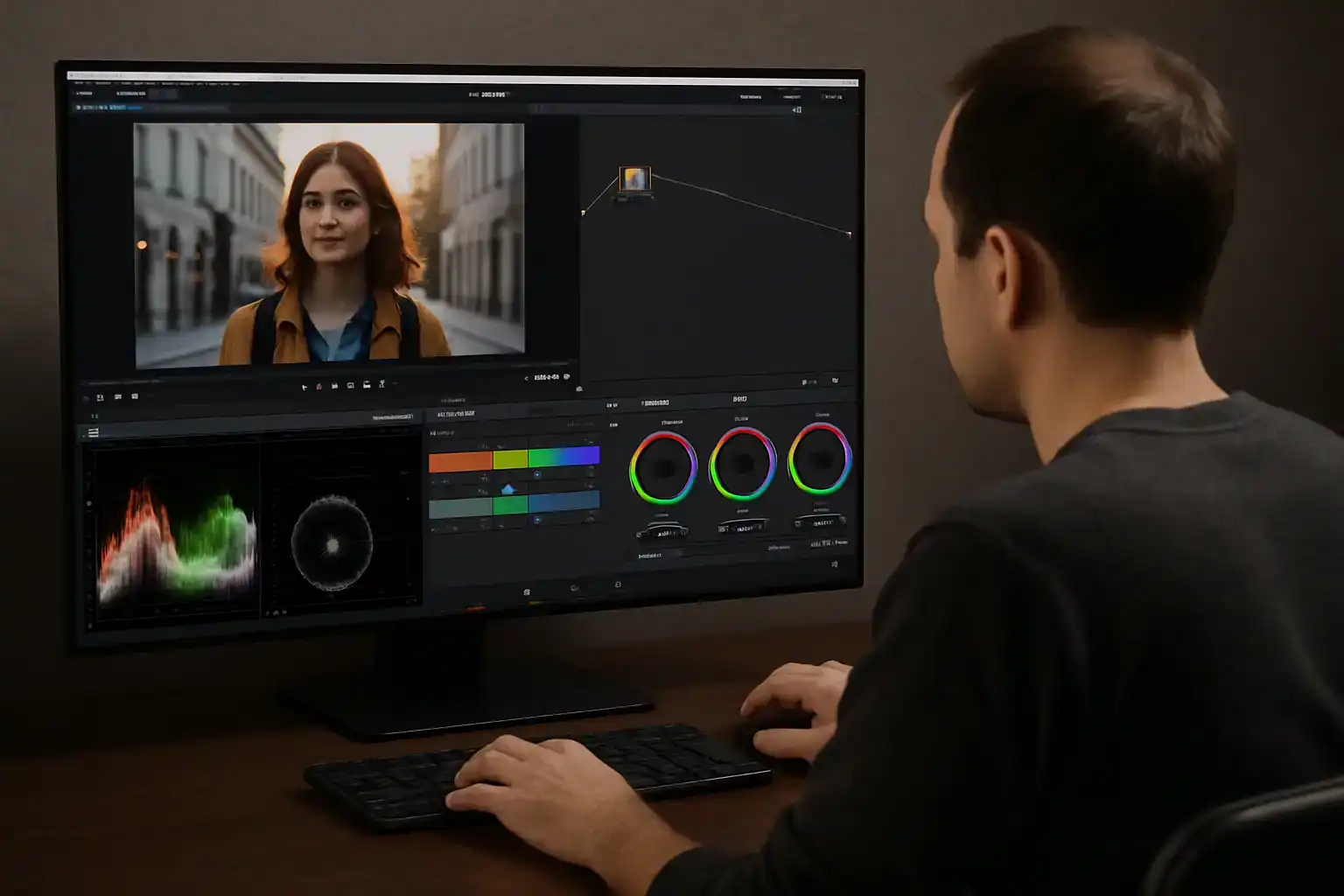Screen dimensions: 1344x896
Task: Click the woman's video preview in the viewer
Action: [x=329, y=243]
